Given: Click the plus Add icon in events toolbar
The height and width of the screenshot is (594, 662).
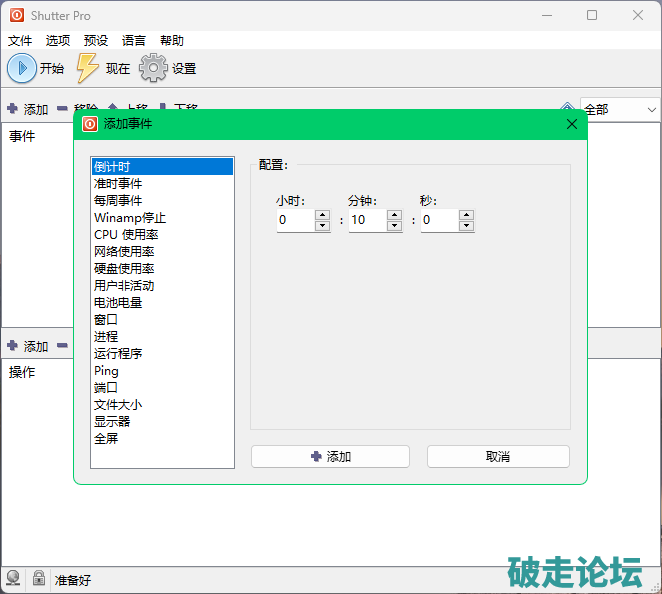Looking at the screenshot, I should (12, 109).
